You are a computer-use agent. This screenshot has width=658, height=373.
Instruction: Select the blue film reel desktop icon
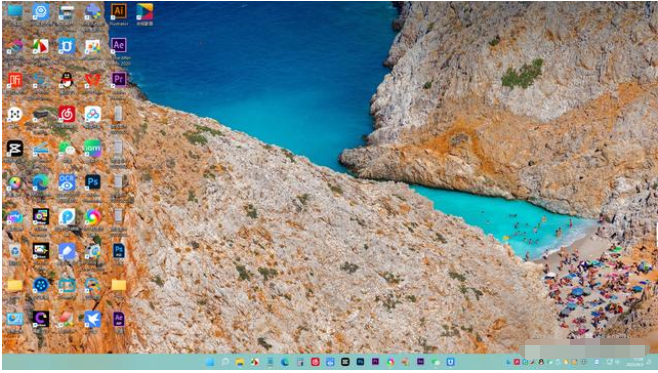[x=41, y=285]
